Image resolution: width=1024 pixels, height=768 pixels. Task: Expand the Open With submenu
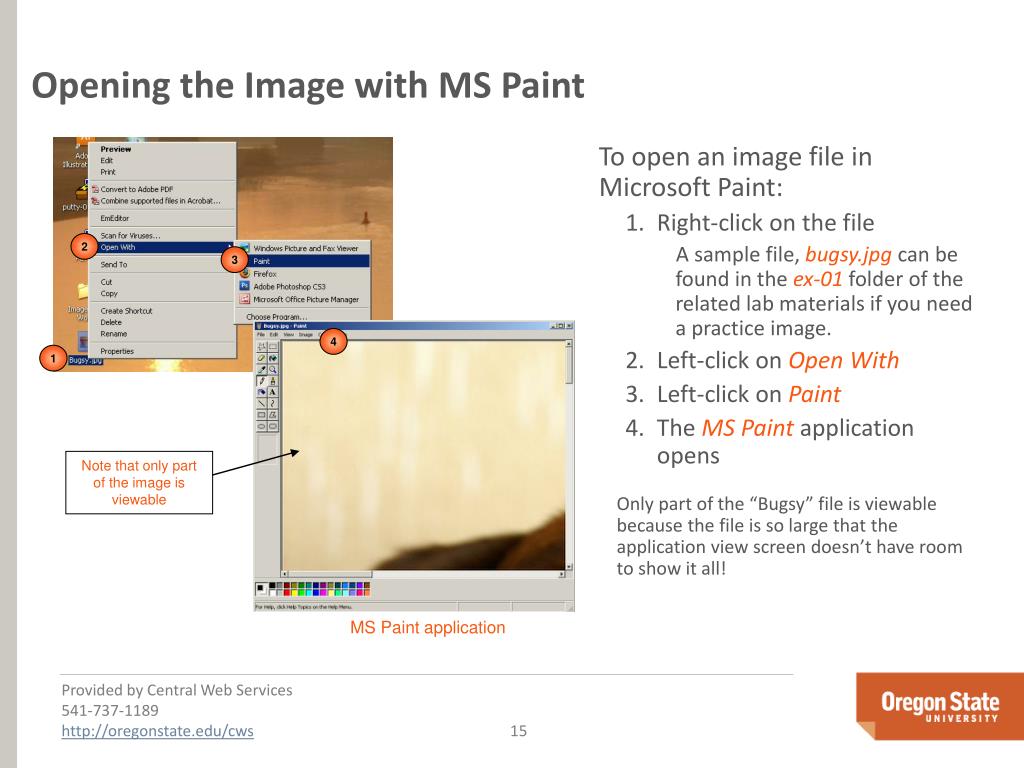(x=162, y=248)
